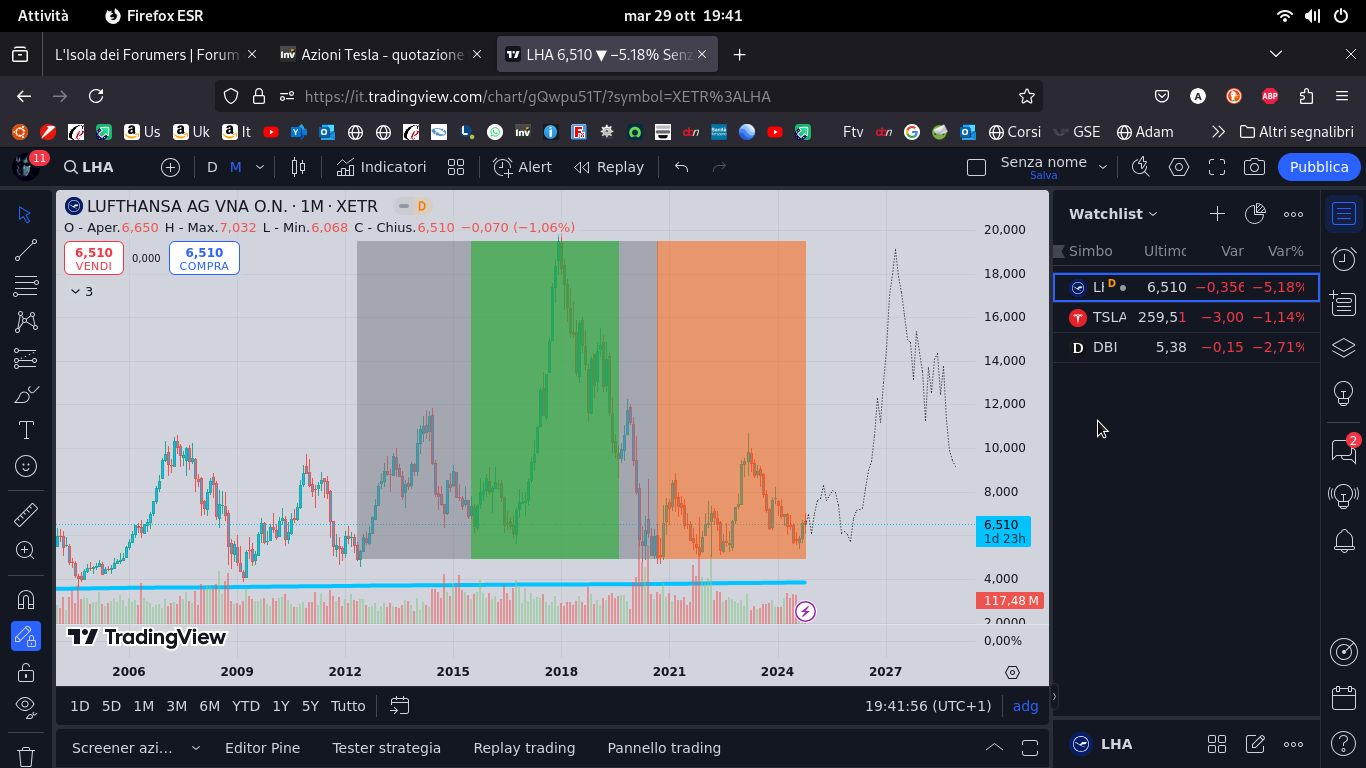
Task: Toggle lock all drawings
Action: (x=26, y=671)
